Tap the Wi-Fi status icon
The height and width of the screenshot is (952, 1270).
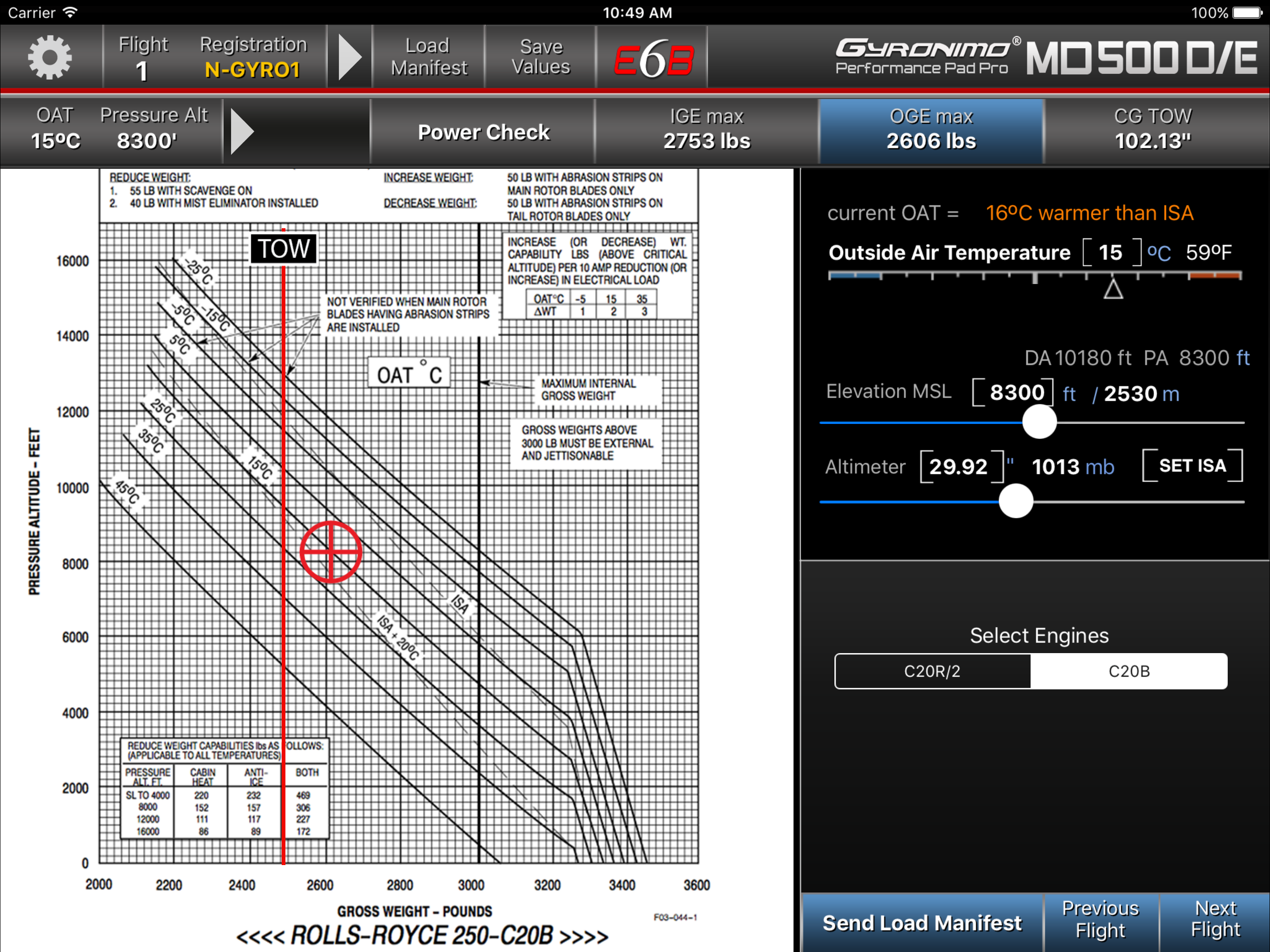pyautogui.click(x=69, y=12)
